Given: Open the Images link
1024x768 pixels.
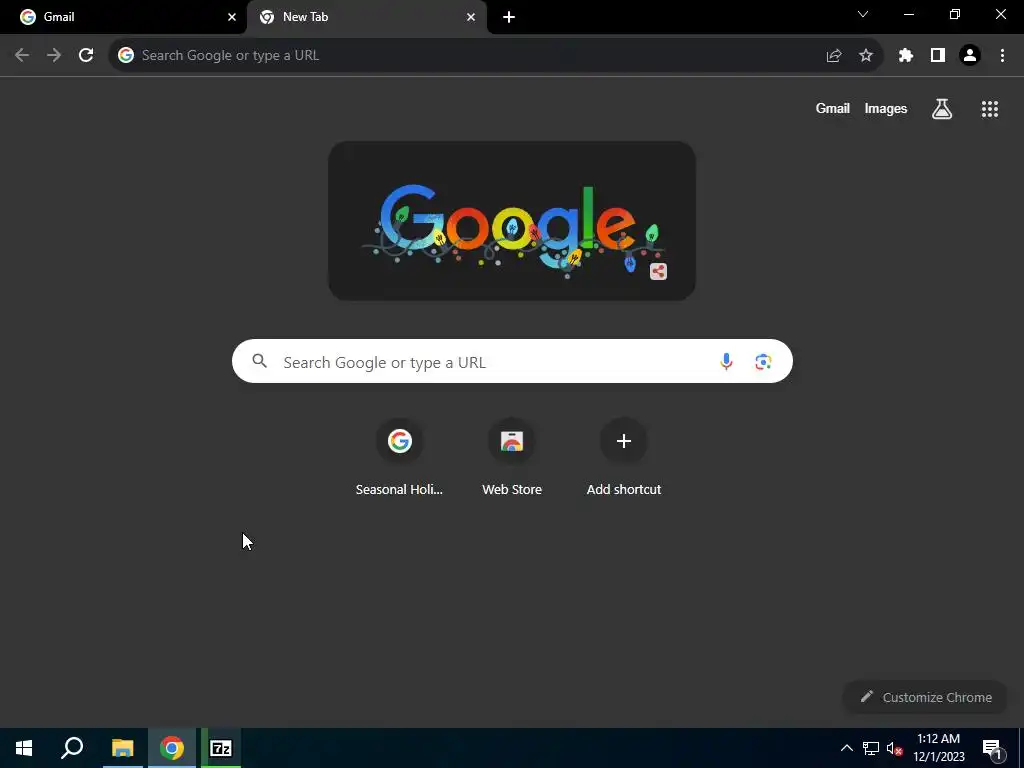Looking at the screenshot, I should point(886,108).
